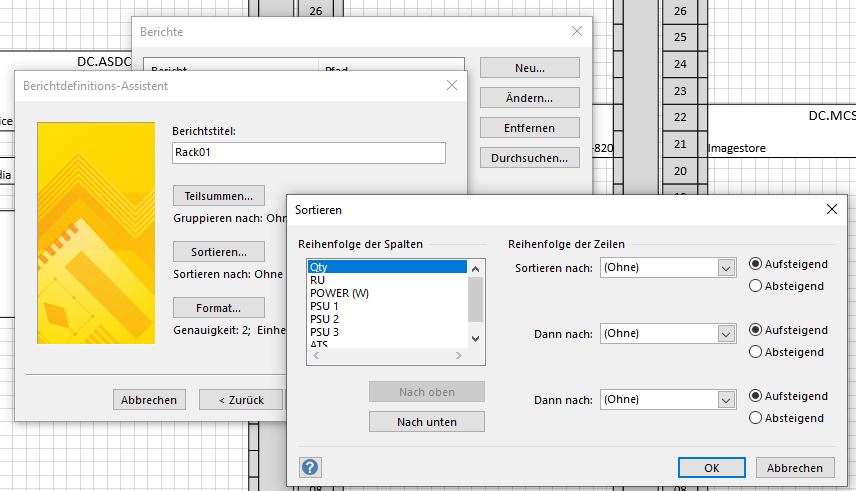Select Aufsteigend for first Dann nach
This screenshot has width=856, height=491.
click(756, 330)
